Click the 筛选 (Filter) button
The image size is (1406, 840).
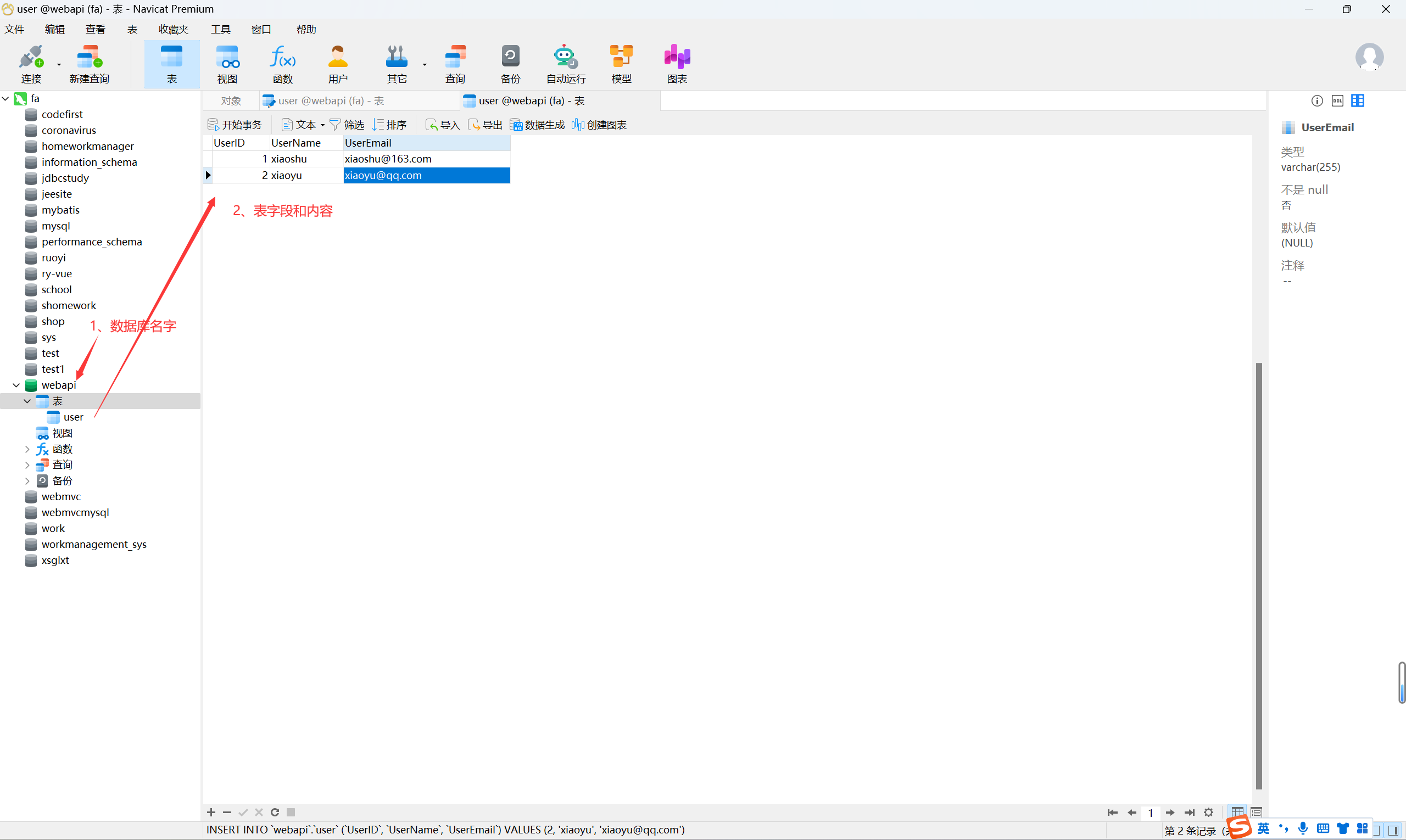tap(347, 125)
